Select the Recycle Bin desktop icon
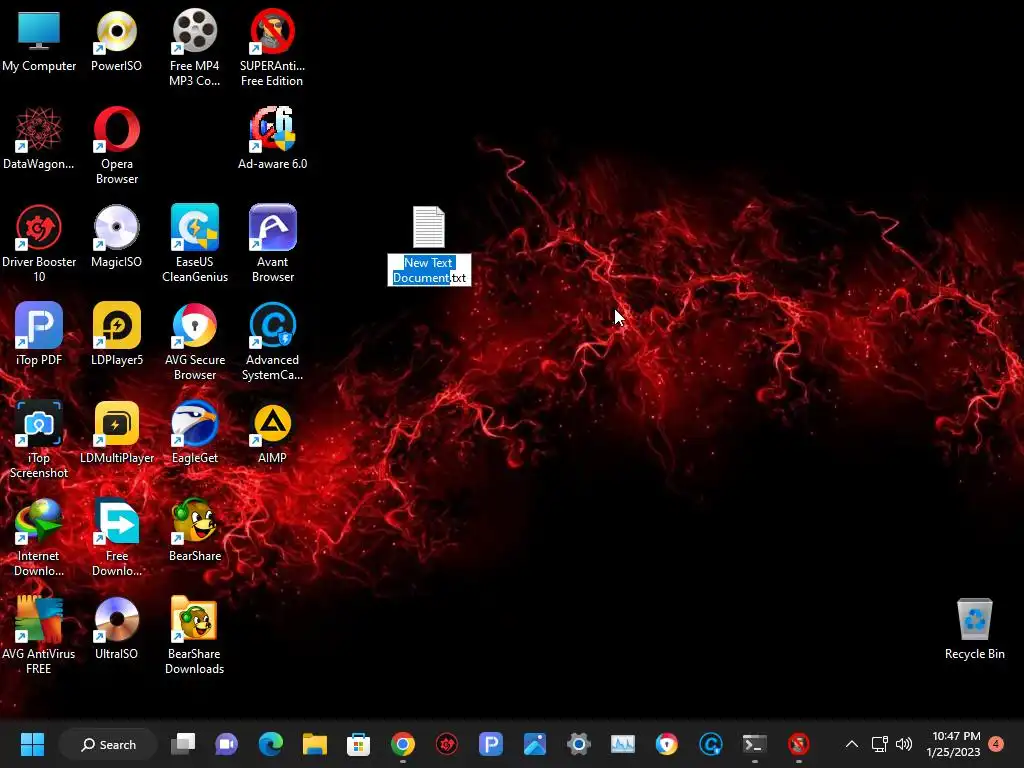The height and width of the screenshot is (768, 1024). click(x=974, y=629)
